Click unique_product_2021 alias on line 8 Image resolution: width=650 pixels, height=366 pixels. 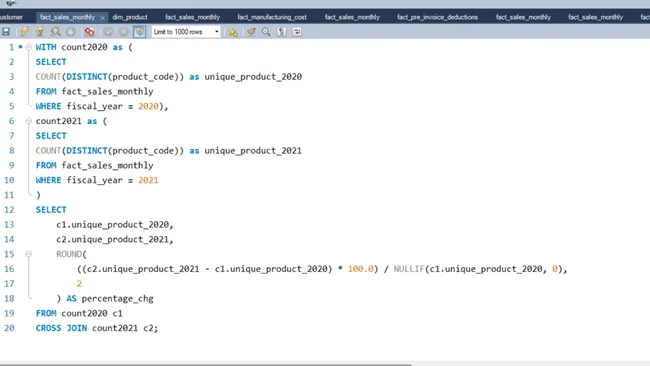[253, 151]
